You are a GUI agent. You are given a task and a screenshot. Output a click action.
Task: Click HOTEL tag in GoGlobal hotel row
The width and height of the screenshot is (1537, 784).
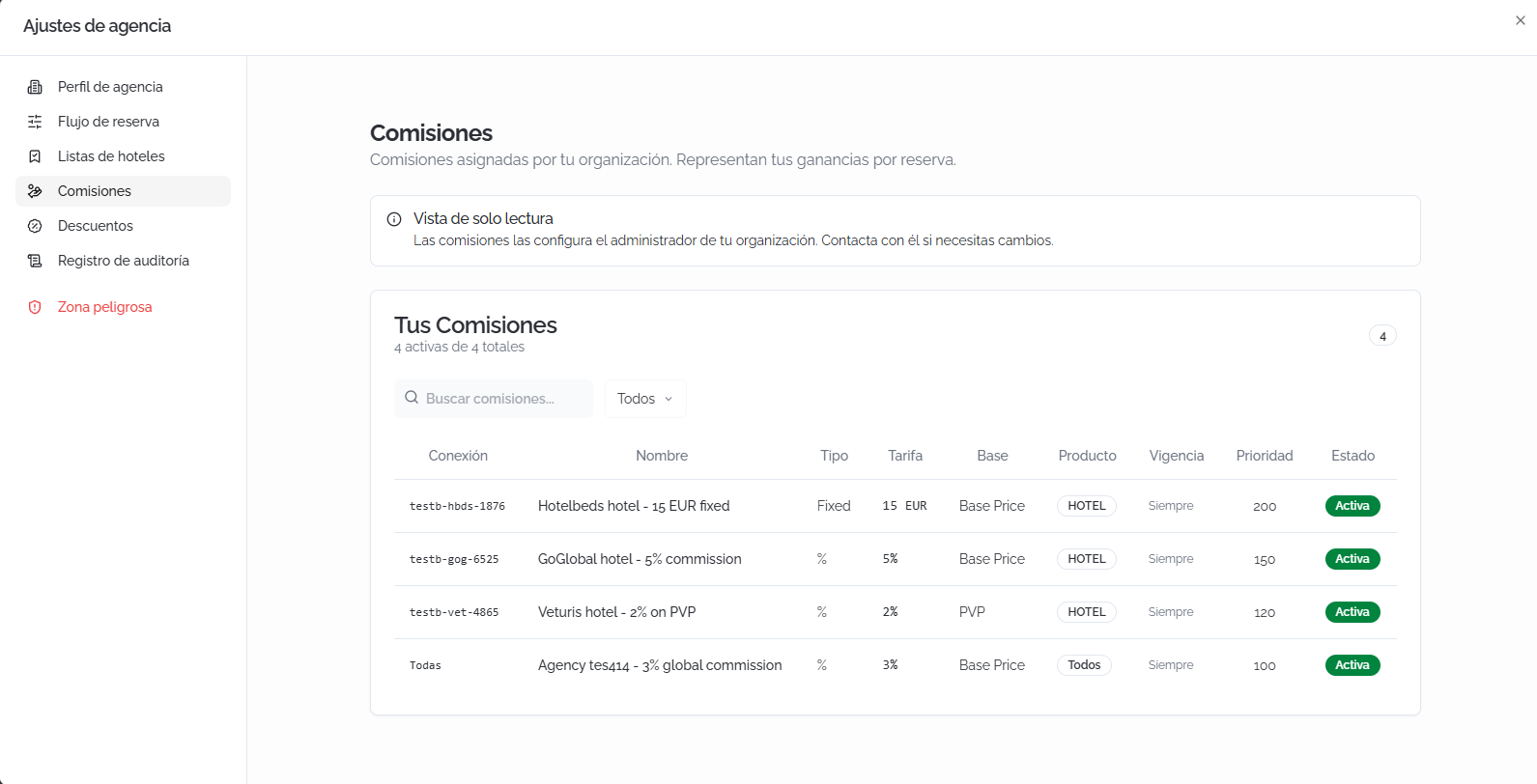click(x=1087, y=559)
